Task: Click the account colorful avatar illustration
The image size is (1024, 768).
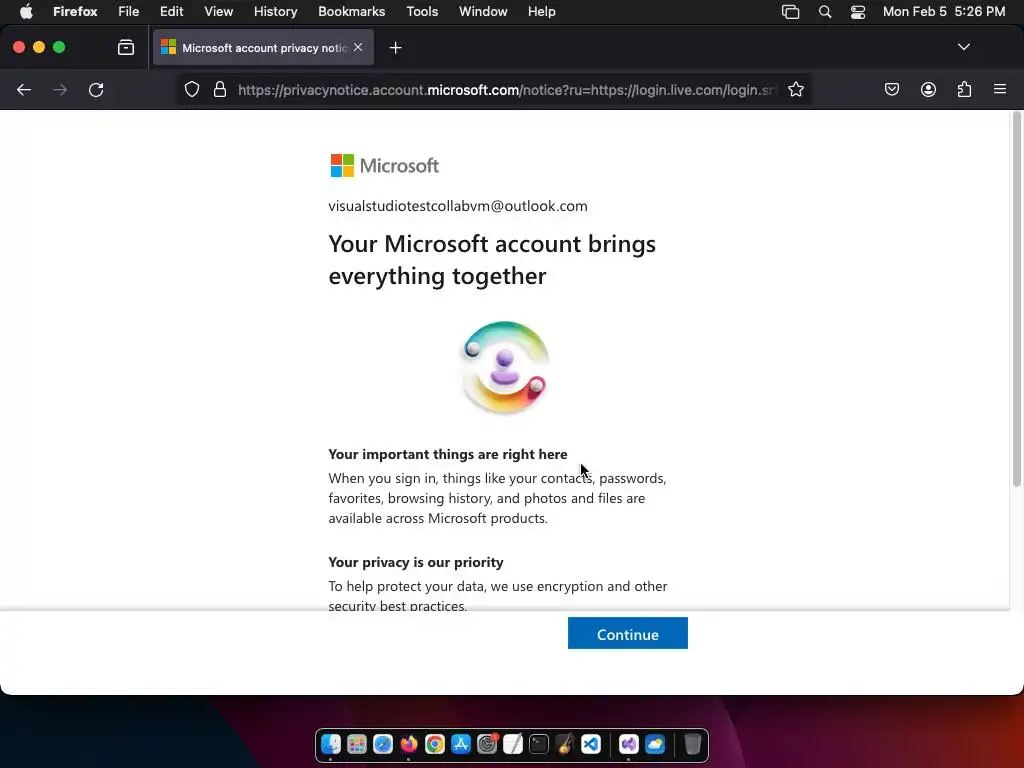Action: click(x=504, y=367)
